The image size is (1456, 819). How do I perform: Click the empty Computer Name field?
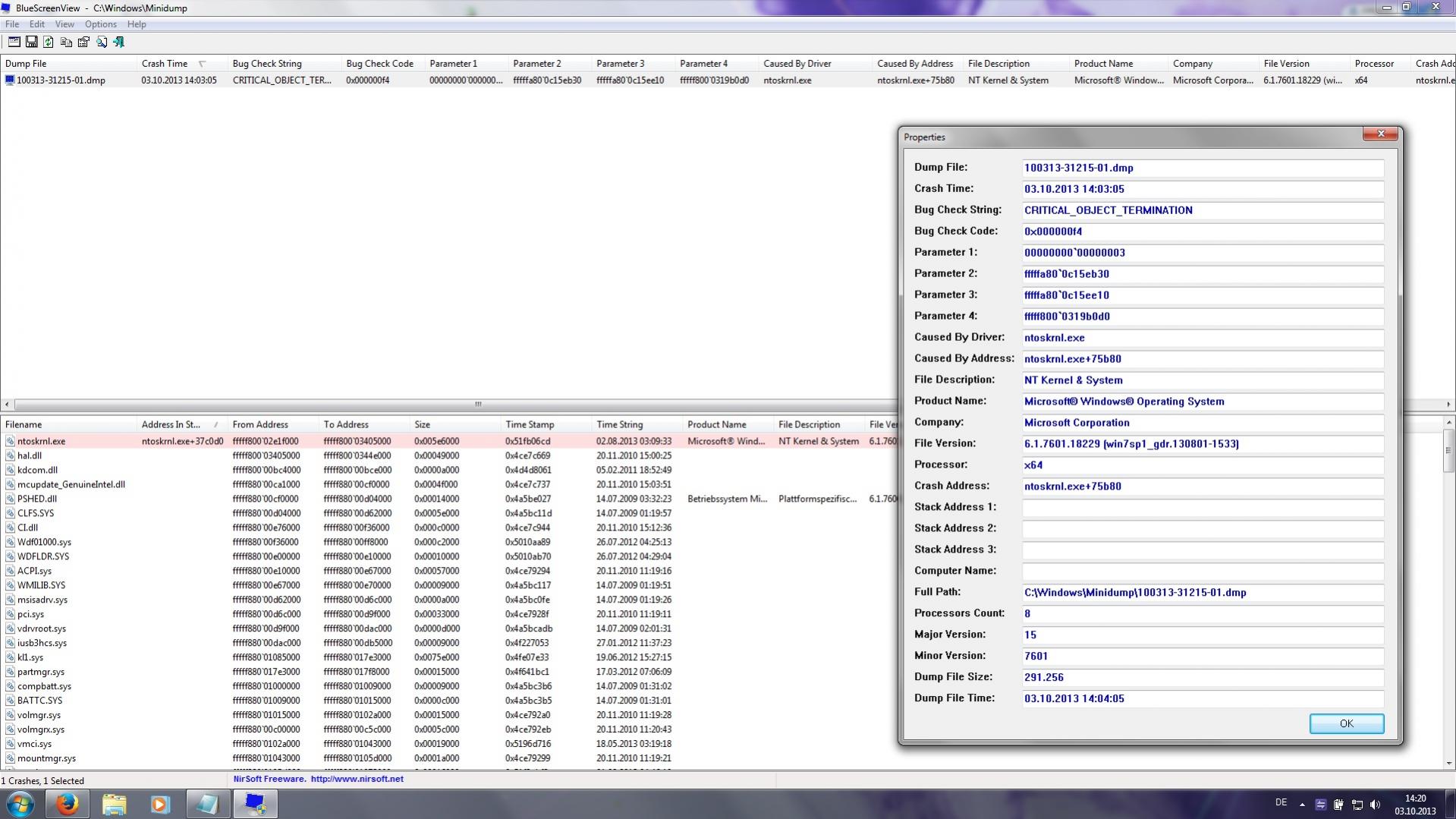tap(1203, 571)
